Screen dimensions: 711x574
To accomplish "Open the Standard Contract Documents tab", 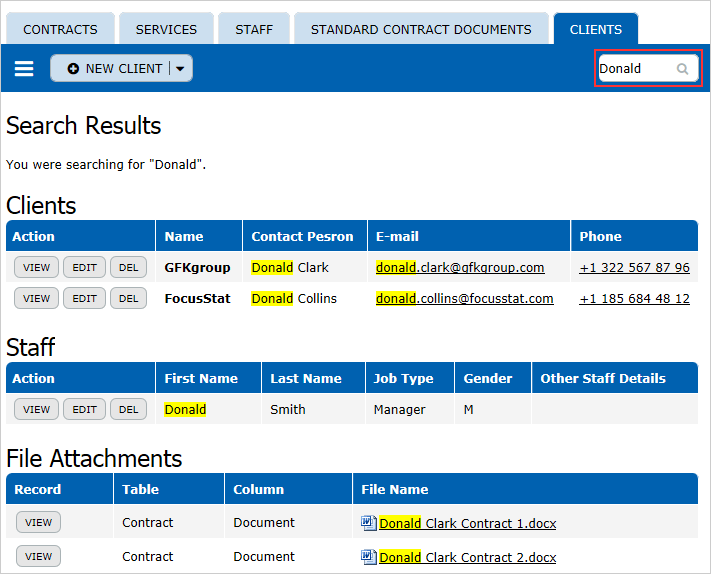I will coord(421,29).
